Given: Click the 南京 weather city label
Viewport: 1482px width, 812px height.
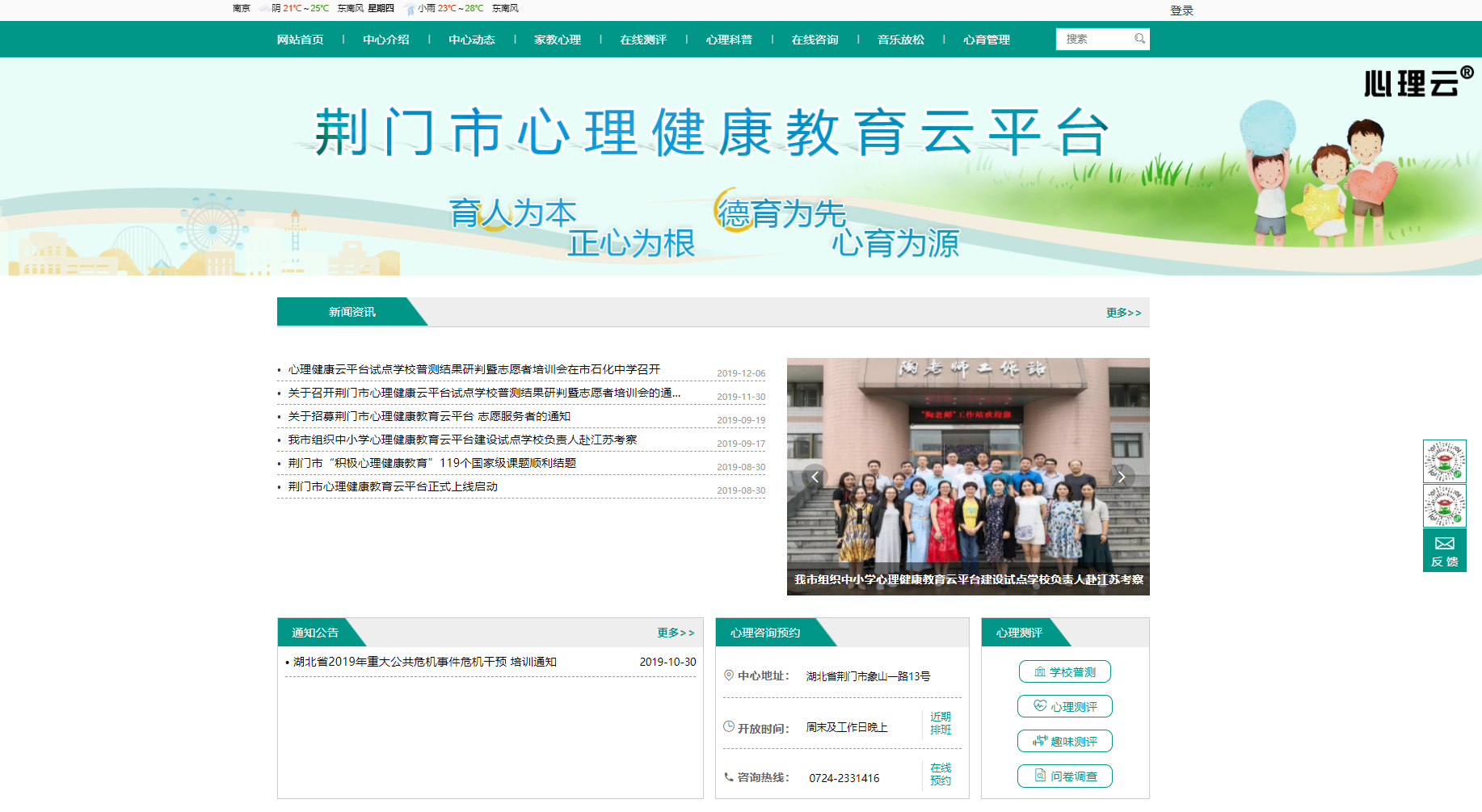Looking at the screenshot, I should click(242, 8).
